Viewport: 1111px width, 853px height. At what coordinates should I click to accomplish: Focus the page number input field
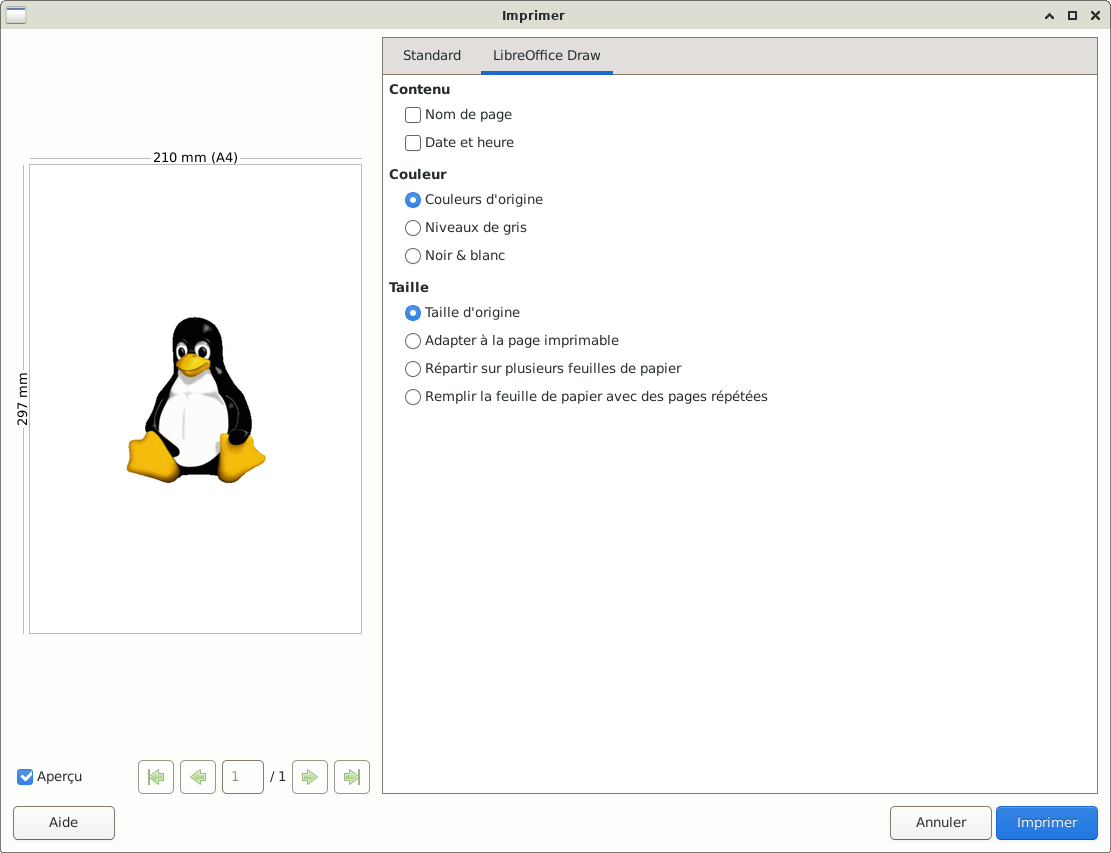(243, 777)
